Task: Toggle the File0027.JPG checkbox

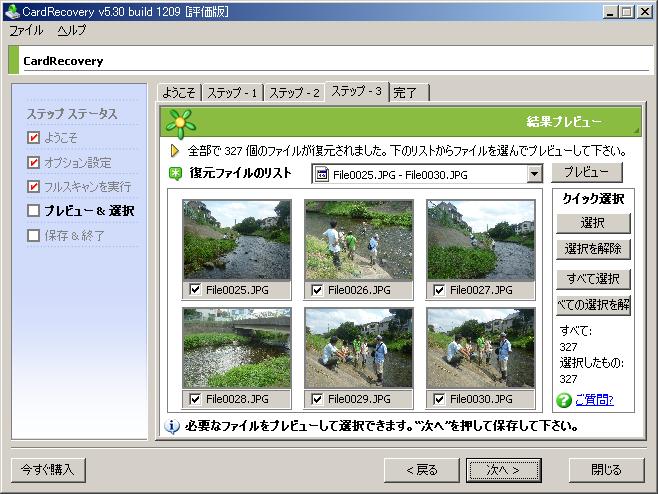Action: pos(439,290)
